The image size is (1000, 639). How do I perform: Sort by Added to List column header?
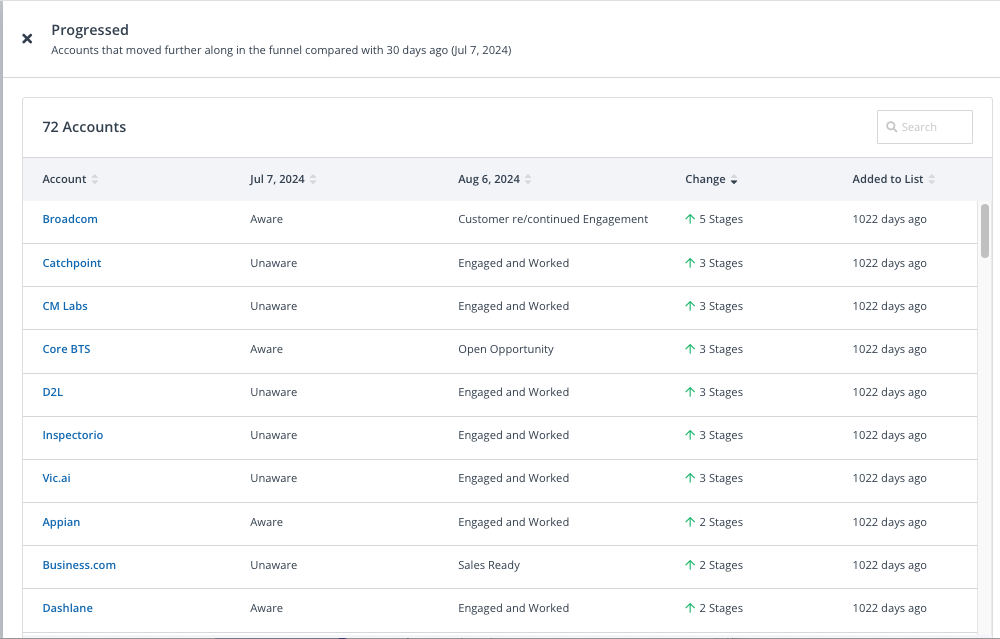coord(887,180)
